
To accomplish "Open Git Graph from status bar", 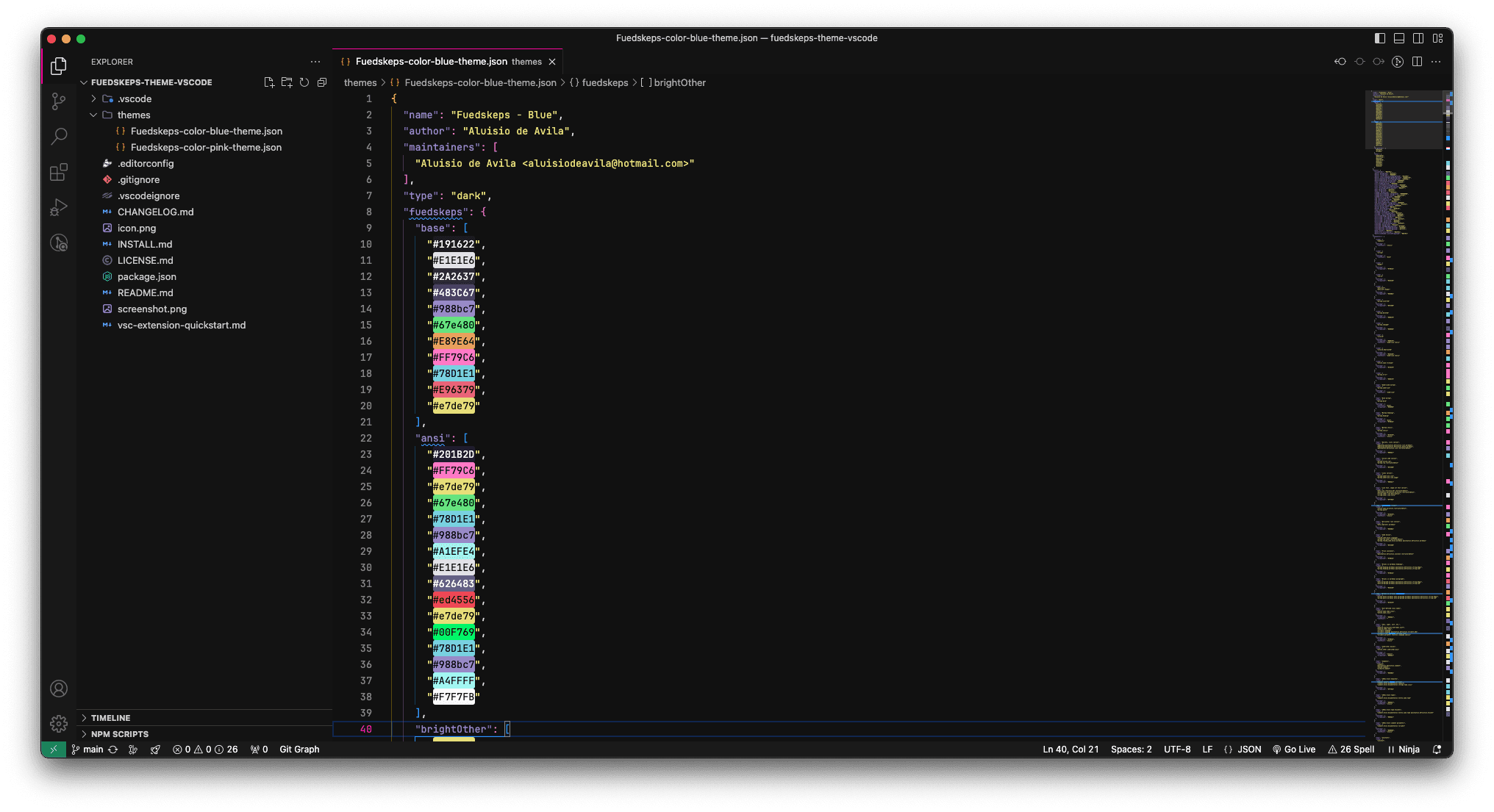I will point(299,750).
